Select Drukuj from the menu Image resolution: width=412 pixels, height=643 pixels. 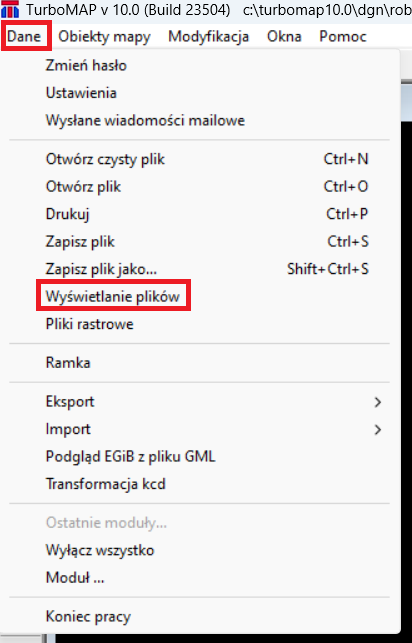coord(200,214)
